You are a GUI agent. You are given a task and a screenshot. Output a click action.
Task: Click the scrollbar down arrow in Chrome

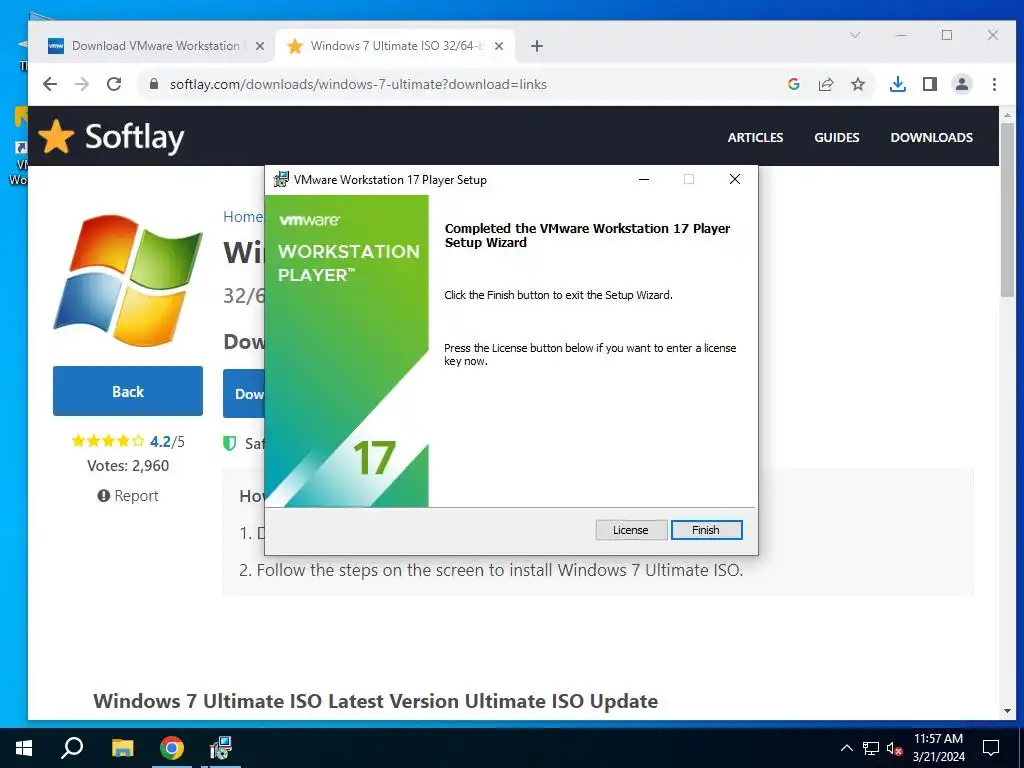click(1007, 711)
